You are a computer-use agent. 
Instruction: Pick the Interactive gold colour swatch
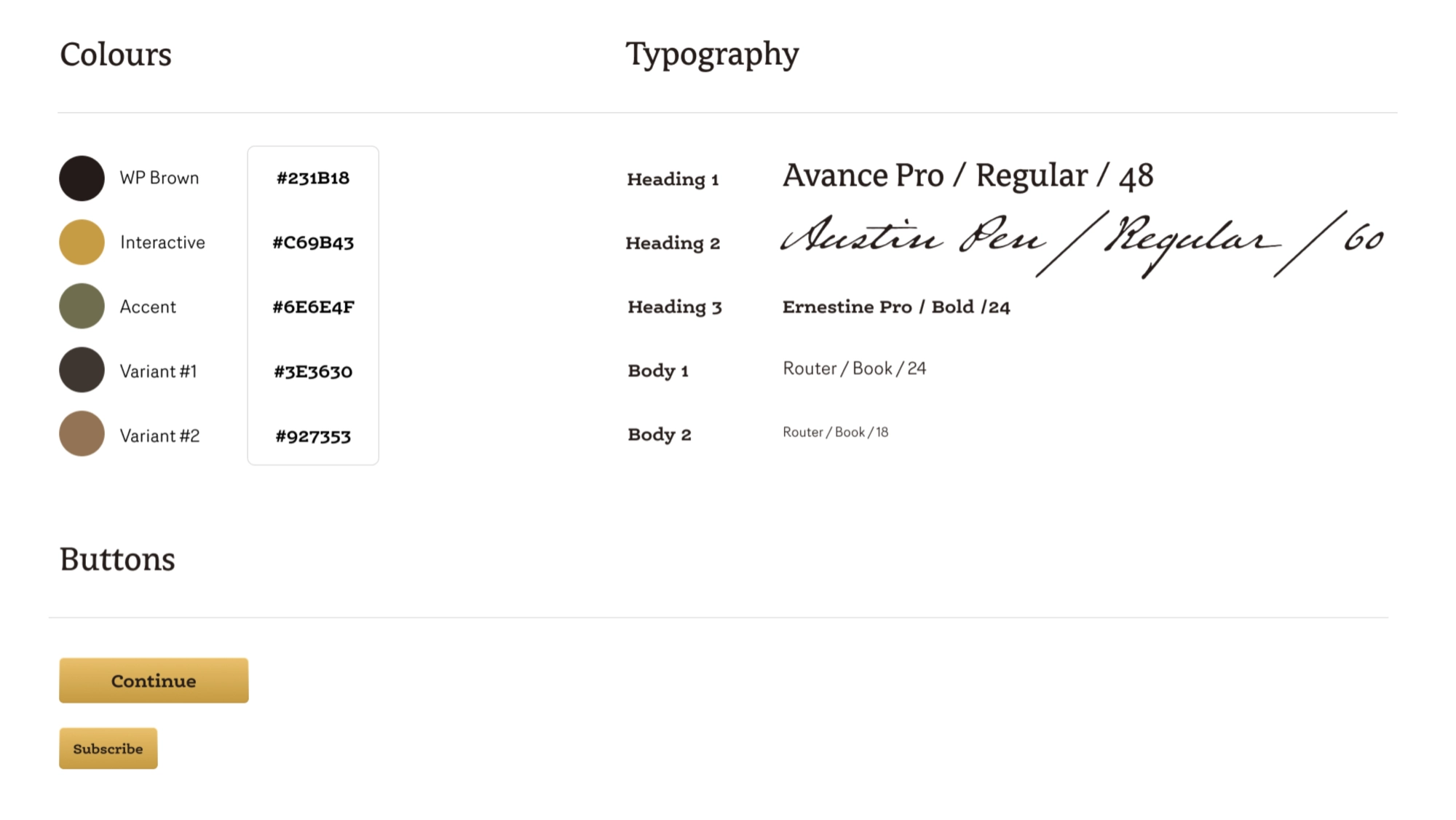tap(82, 243)
